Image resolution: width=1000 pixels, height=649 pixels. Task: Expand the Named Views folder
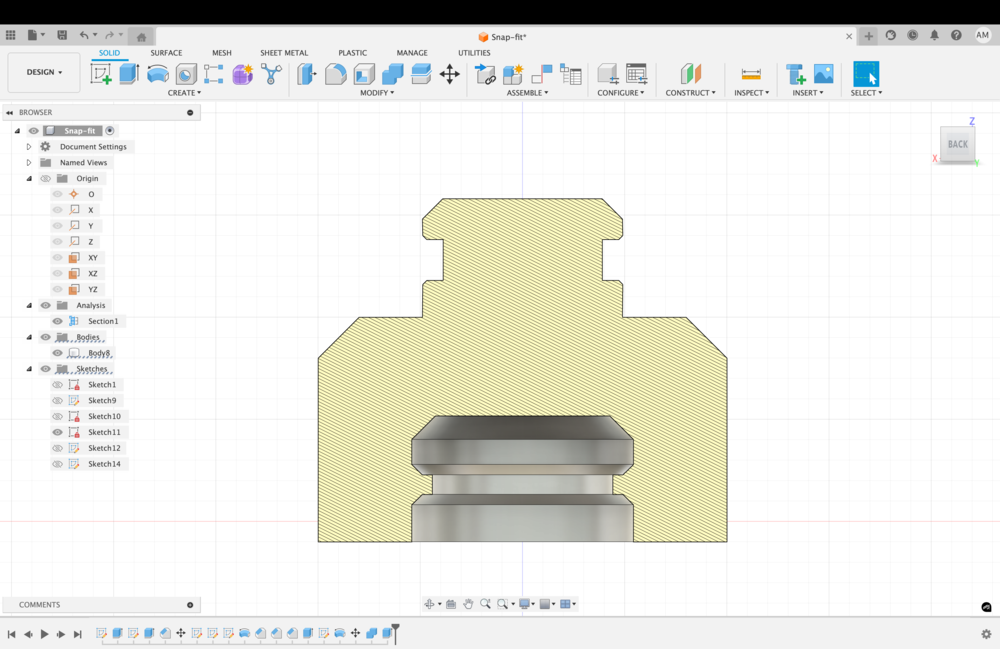(29, 163)
